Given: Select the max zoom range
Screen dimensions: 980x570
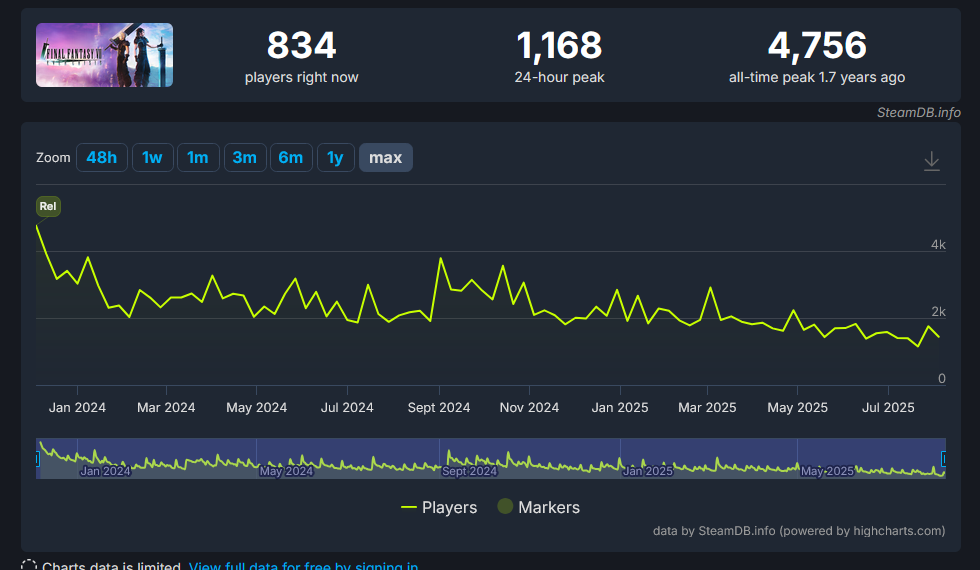Looking at the screenshot, I should click(386, 158).
